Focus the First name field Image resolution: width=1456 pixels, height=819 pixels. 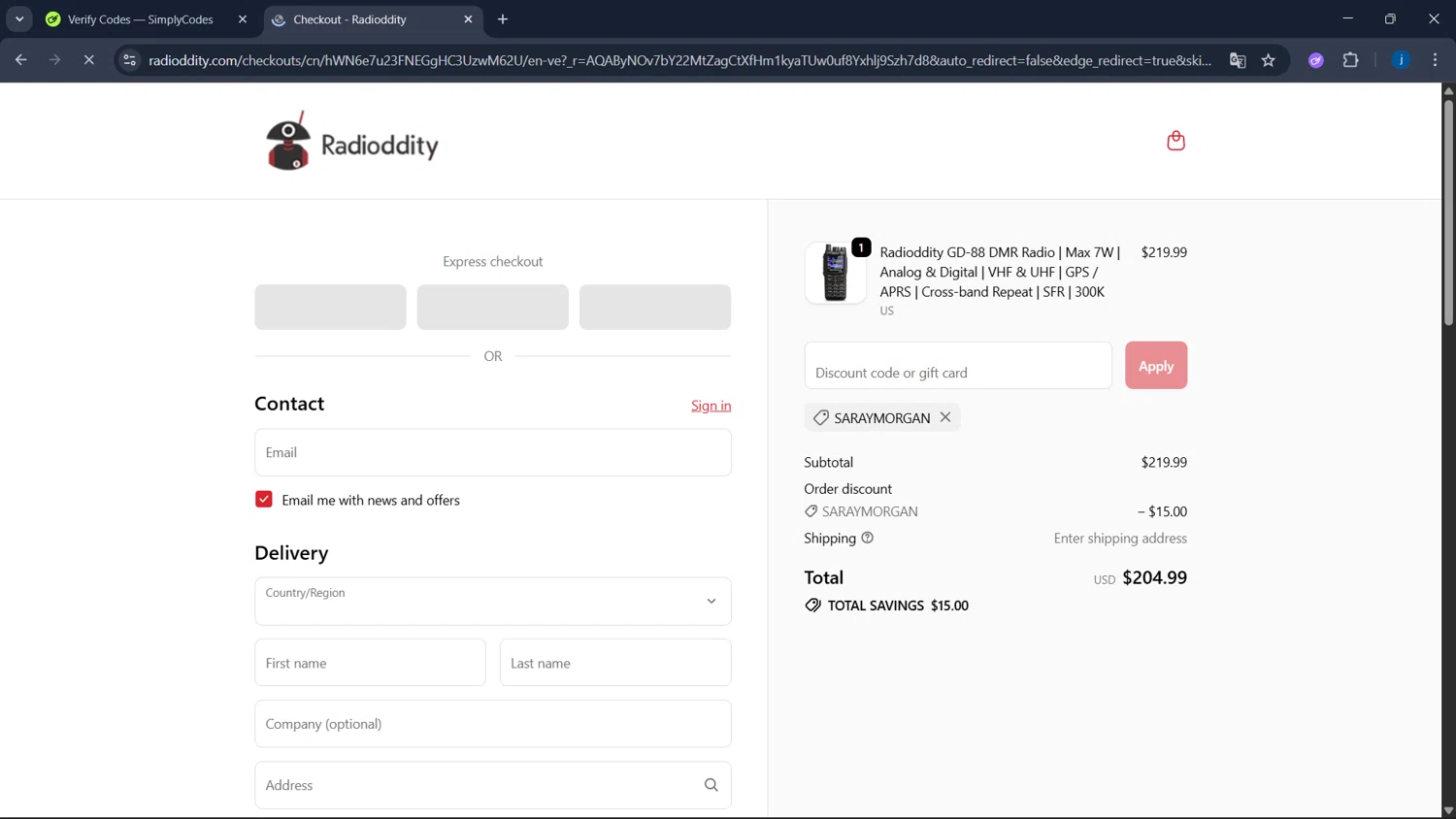pyautogui.click(x=371, y=663)
